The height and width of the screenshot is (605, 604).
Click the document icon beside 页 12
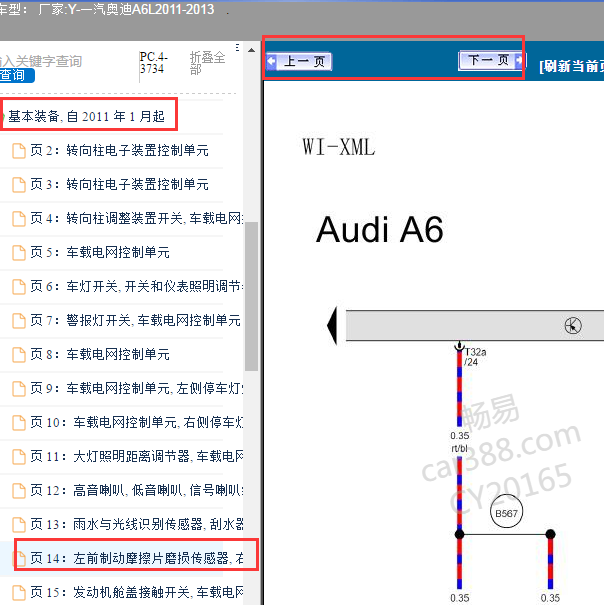(19, 491)
